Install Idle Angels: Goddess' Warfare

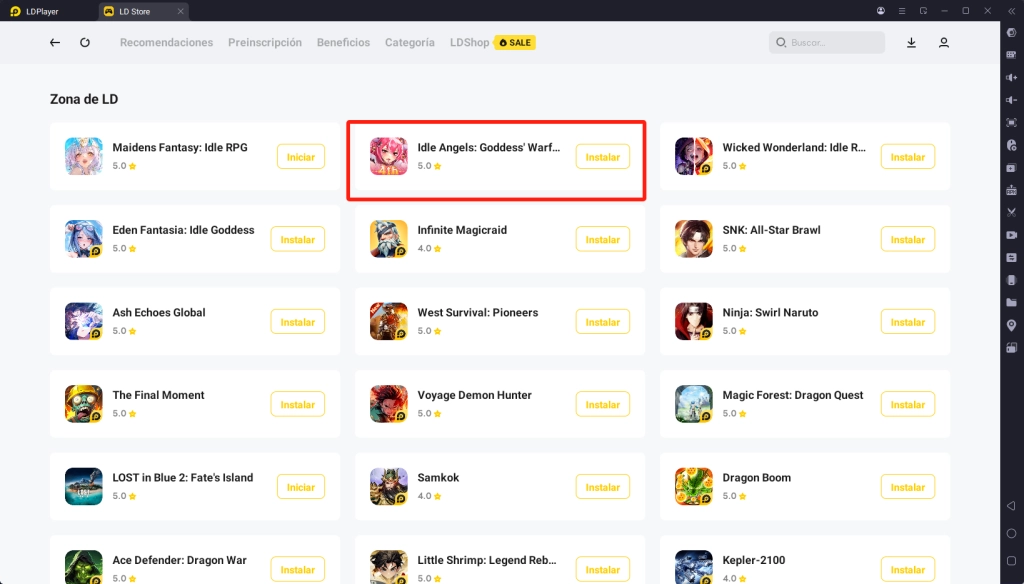click(603, 157)
